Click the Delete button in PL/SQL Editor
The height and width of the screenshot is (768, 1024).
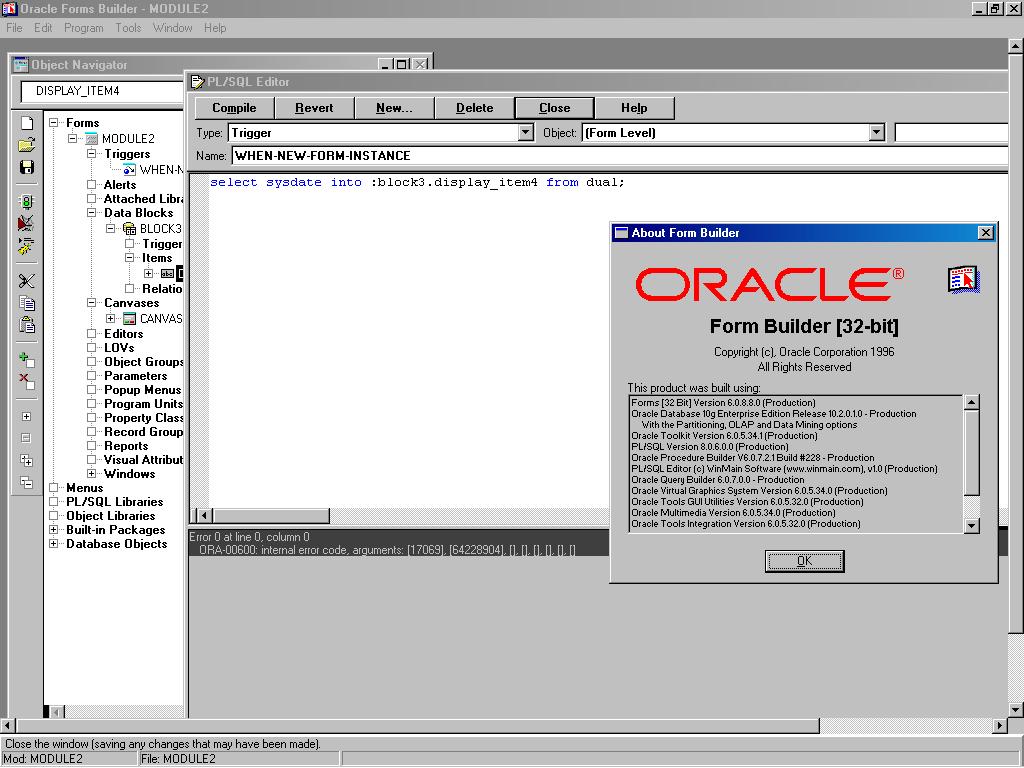(x=475, y=108)
